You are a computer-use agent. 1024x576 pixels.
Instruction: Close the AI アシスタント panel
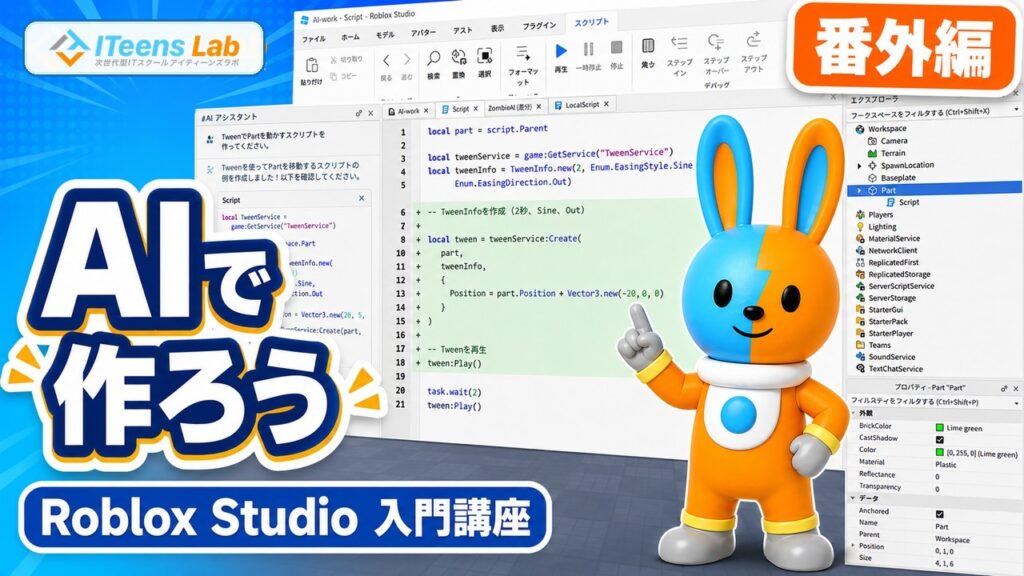click(x=371, y=113)
